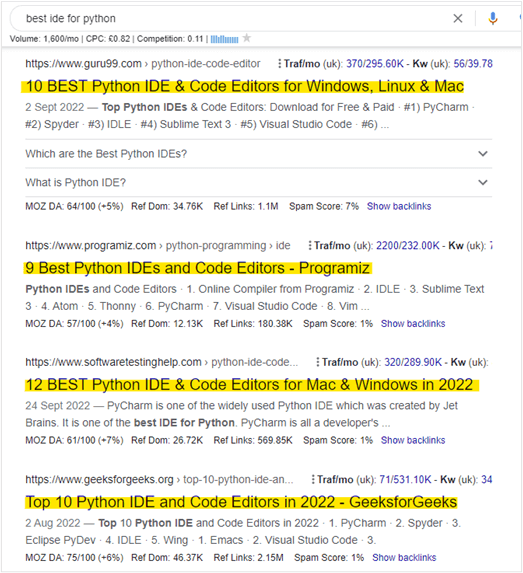The width and height of the screenshot is (523, 573).
Task: Click 'Spam Score: 7%' metric
Action: tap(324, 206)
